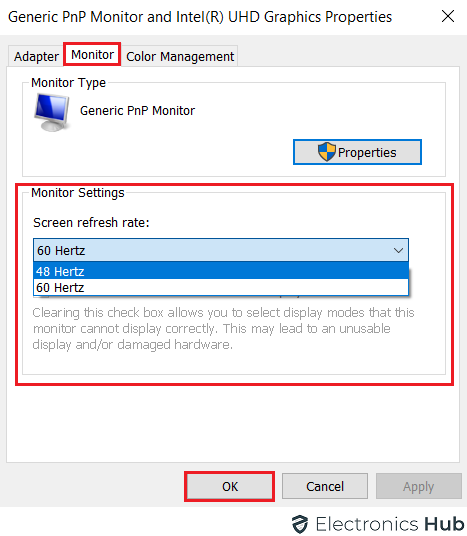
Task: Select the Monitor tab
Action: [92, 54]
